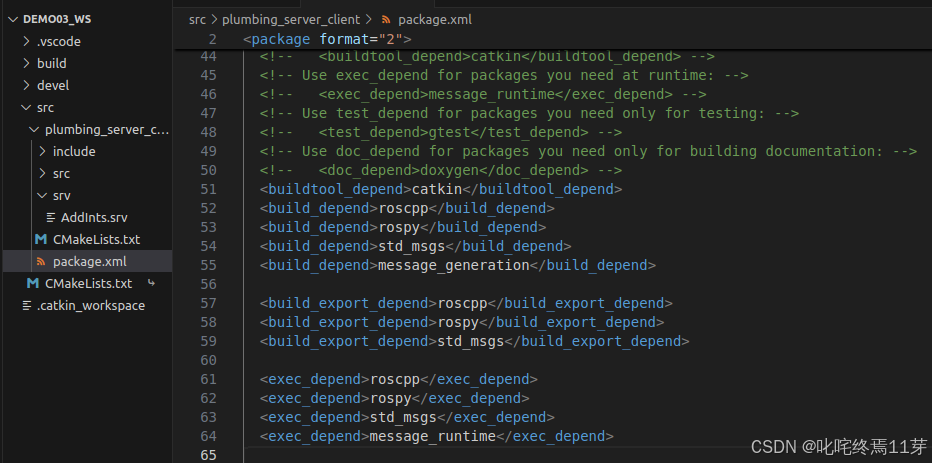Click the commented doxygen doc_depend line
Viewport: 932px width, 463px height.
(441, 170)
